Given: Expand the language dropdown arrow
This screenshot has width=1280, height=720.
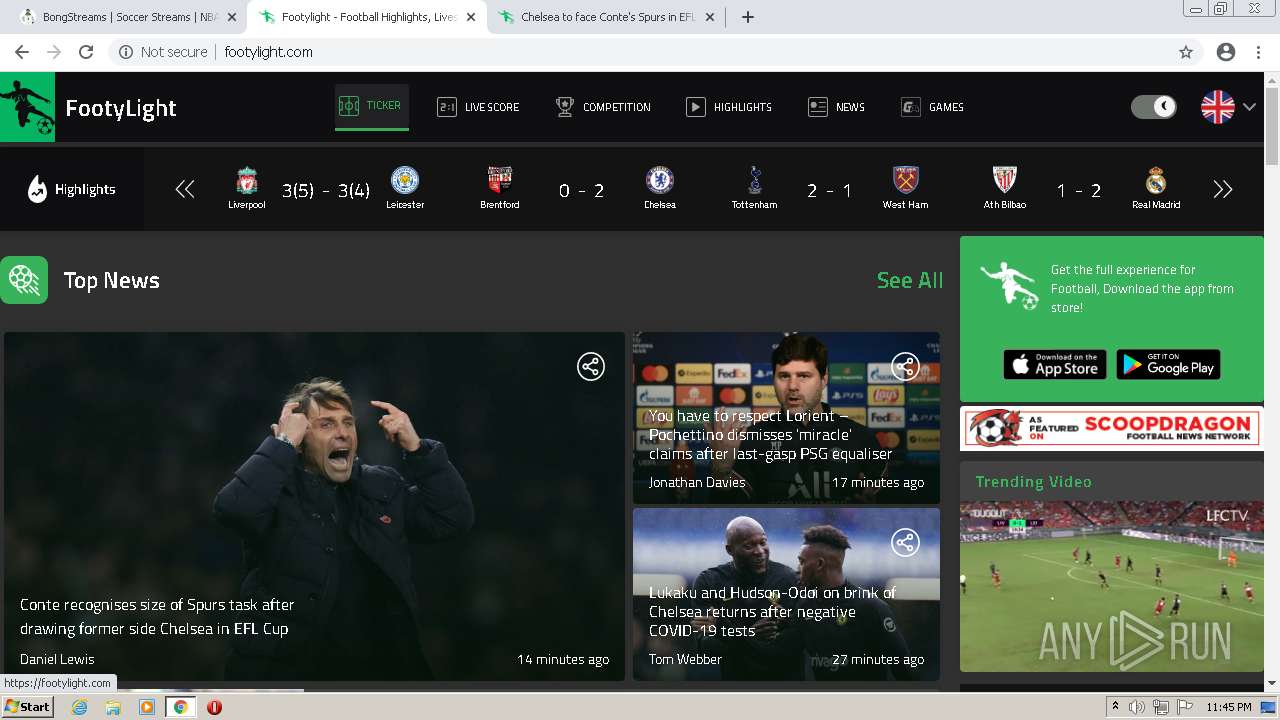Looking at the screenshot, I should 1250,107.
